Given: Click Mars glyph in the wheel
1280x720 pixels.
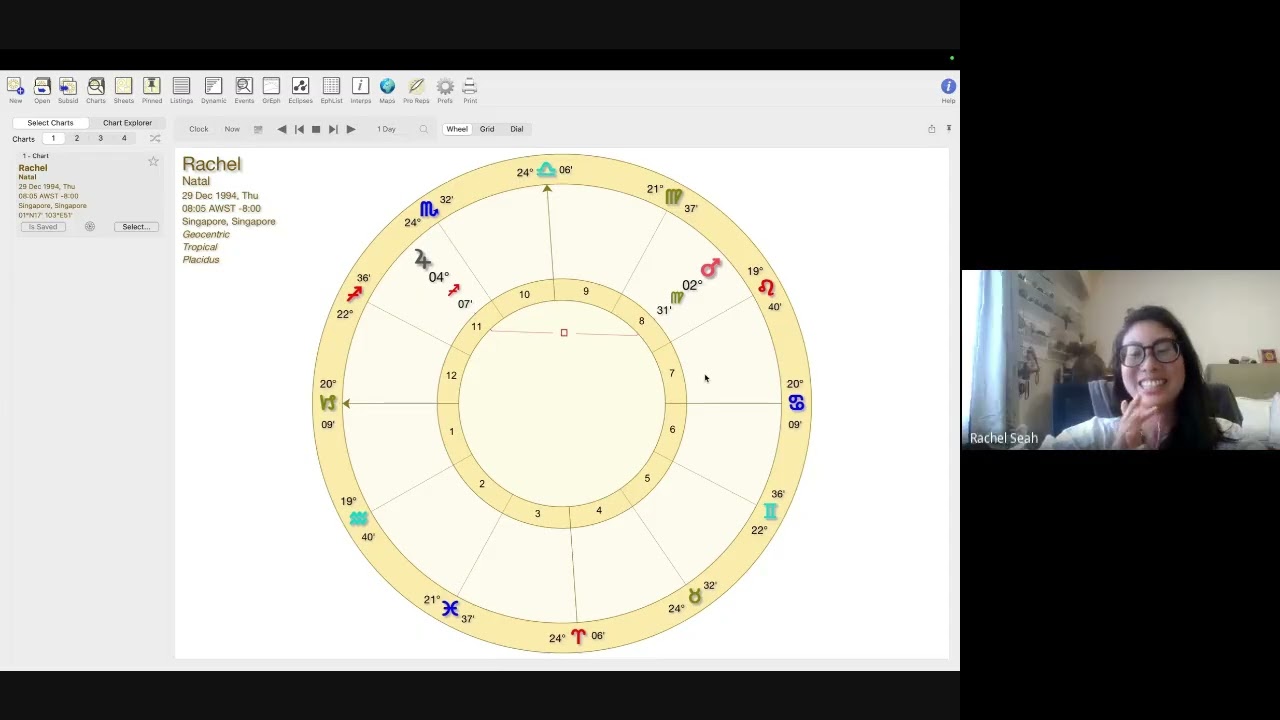Looking at the screenshot, I should 711,268.
